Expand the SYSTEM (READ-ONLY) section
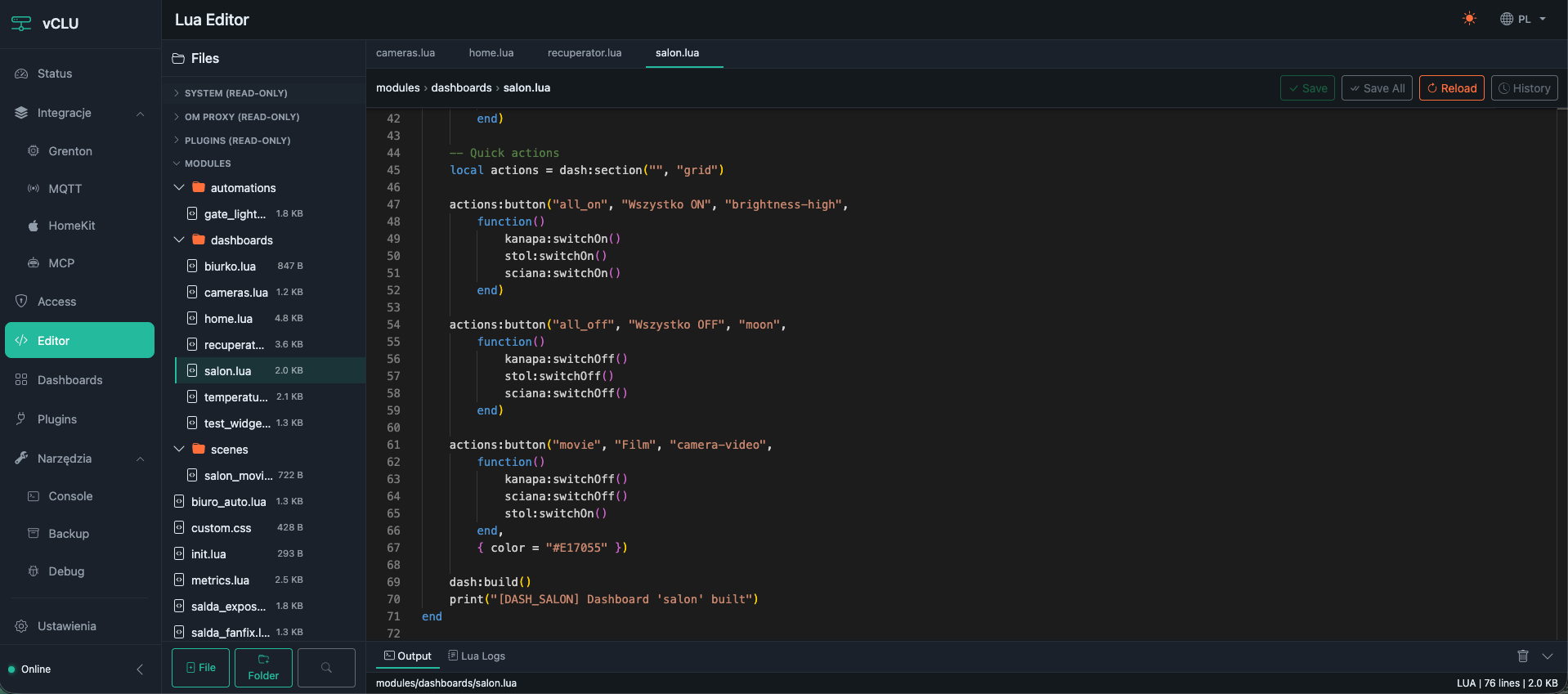This screenshot has width=1568, height=694. (263, 93)
